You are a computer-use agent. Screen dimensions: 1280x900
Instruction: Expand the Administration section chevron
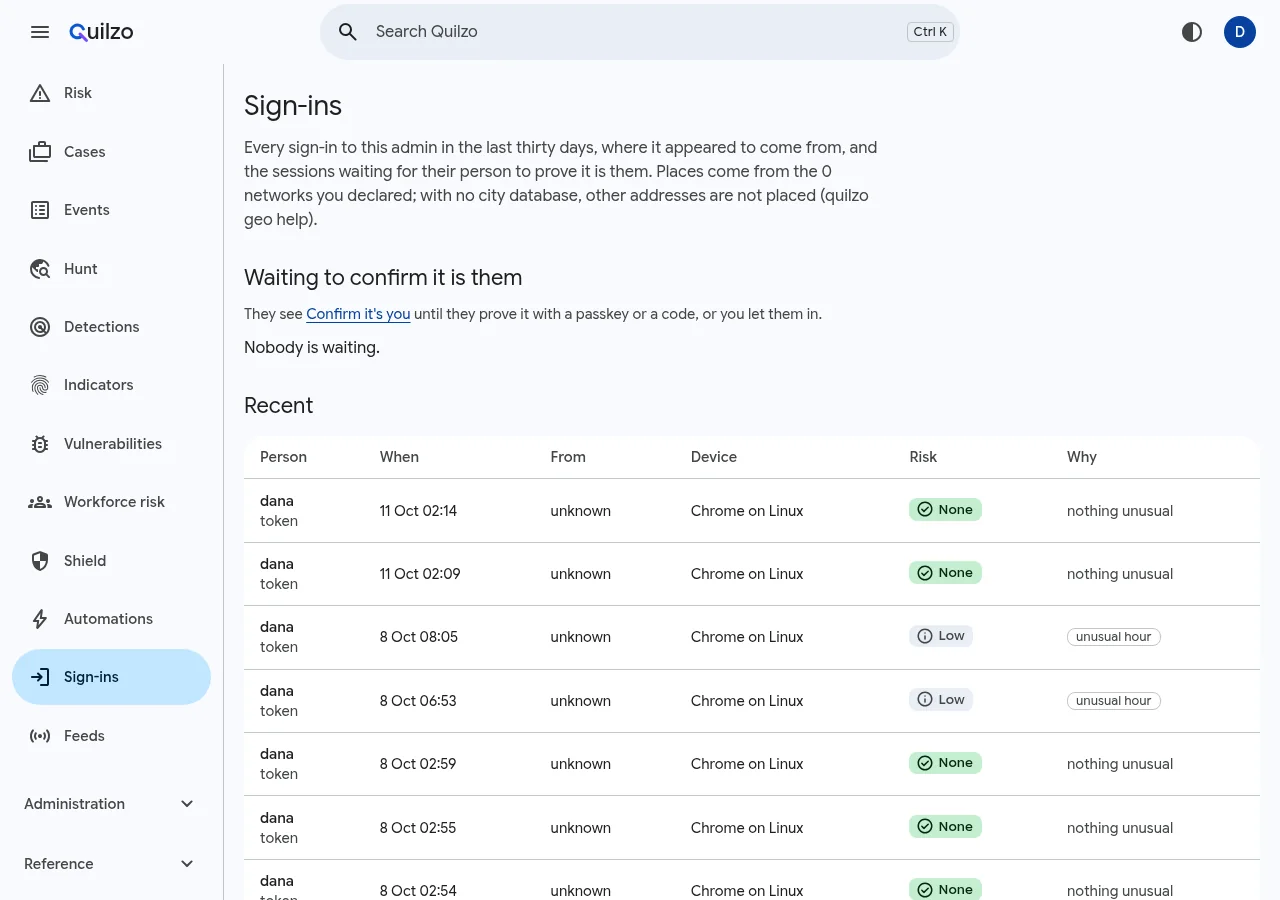coord(187,804)
